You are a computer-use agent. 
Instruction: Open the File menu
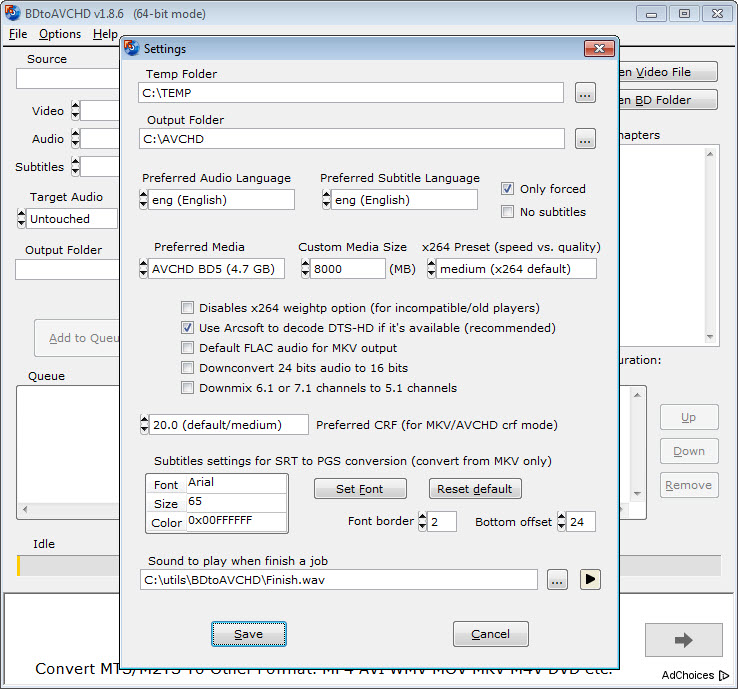tap(18, 34)
